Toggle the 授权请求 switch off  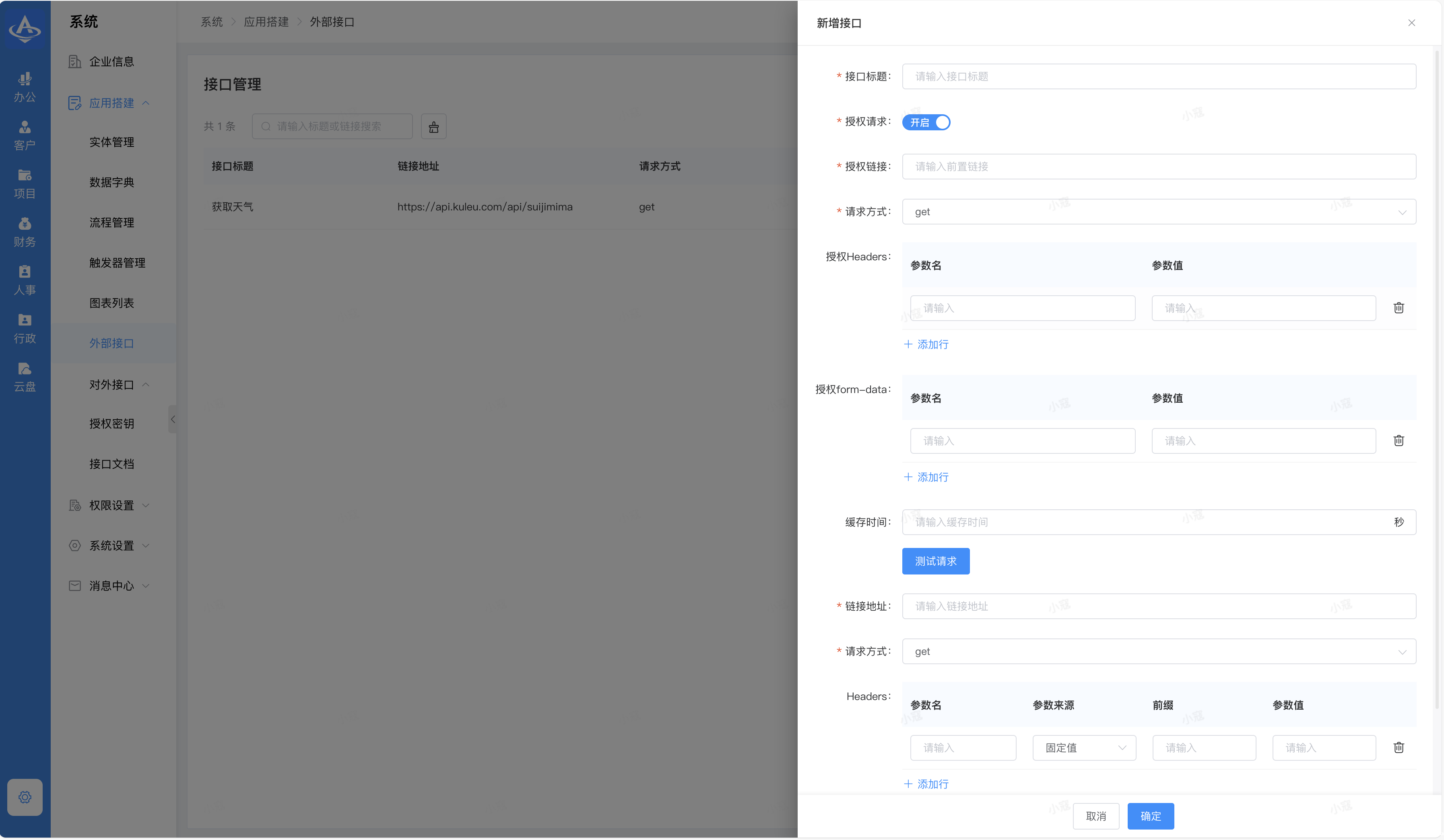click(x=926, y=122)
